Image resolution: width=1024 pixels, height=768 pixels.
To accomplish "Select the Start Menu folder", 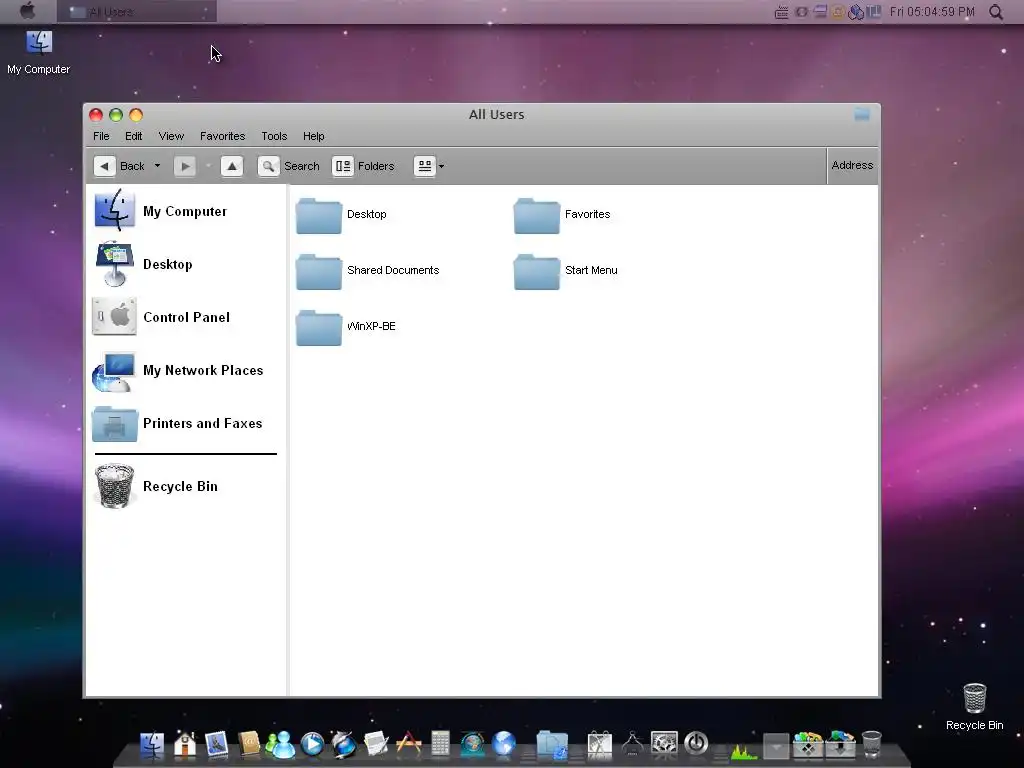I will [566, 271].
